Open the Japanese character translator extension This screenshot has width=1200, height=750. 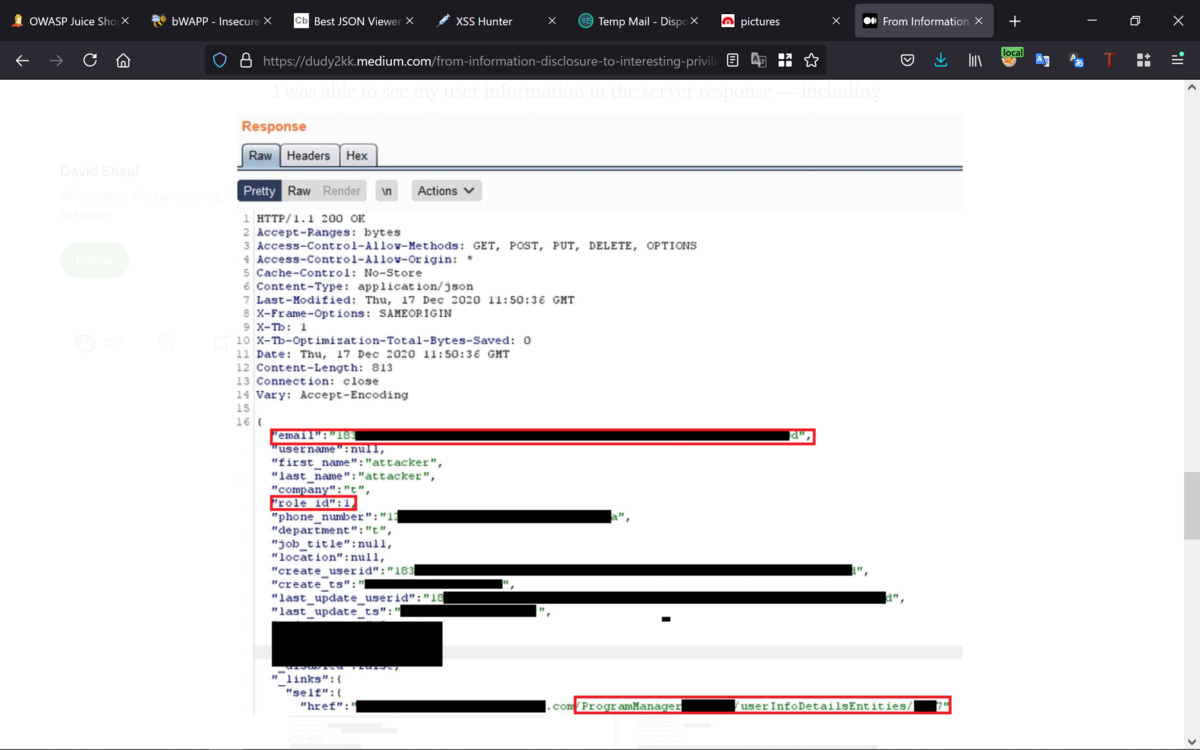tap(1076, 61)
